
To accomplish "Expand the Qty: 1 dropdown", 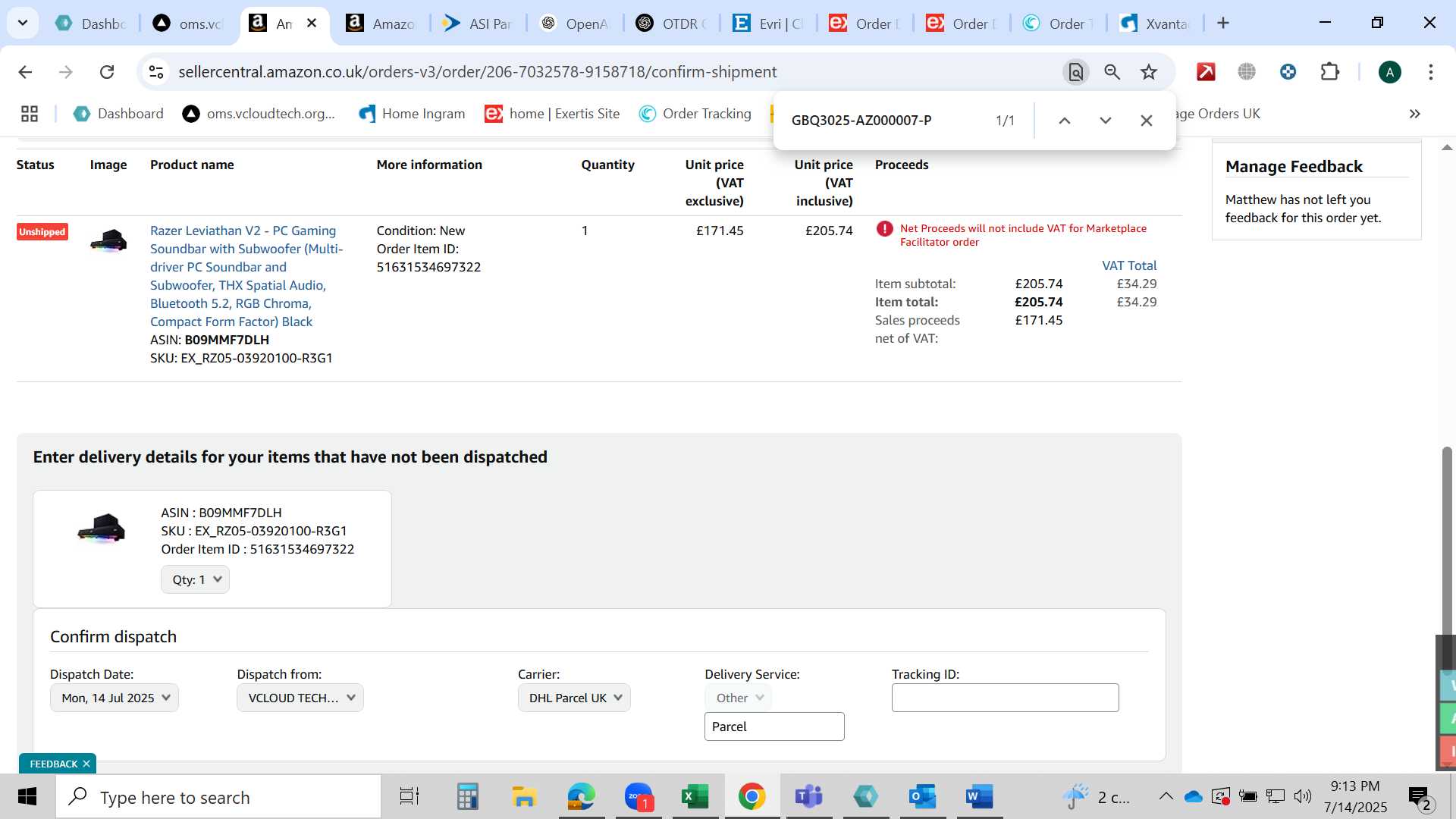I will (x=195, y=579).
